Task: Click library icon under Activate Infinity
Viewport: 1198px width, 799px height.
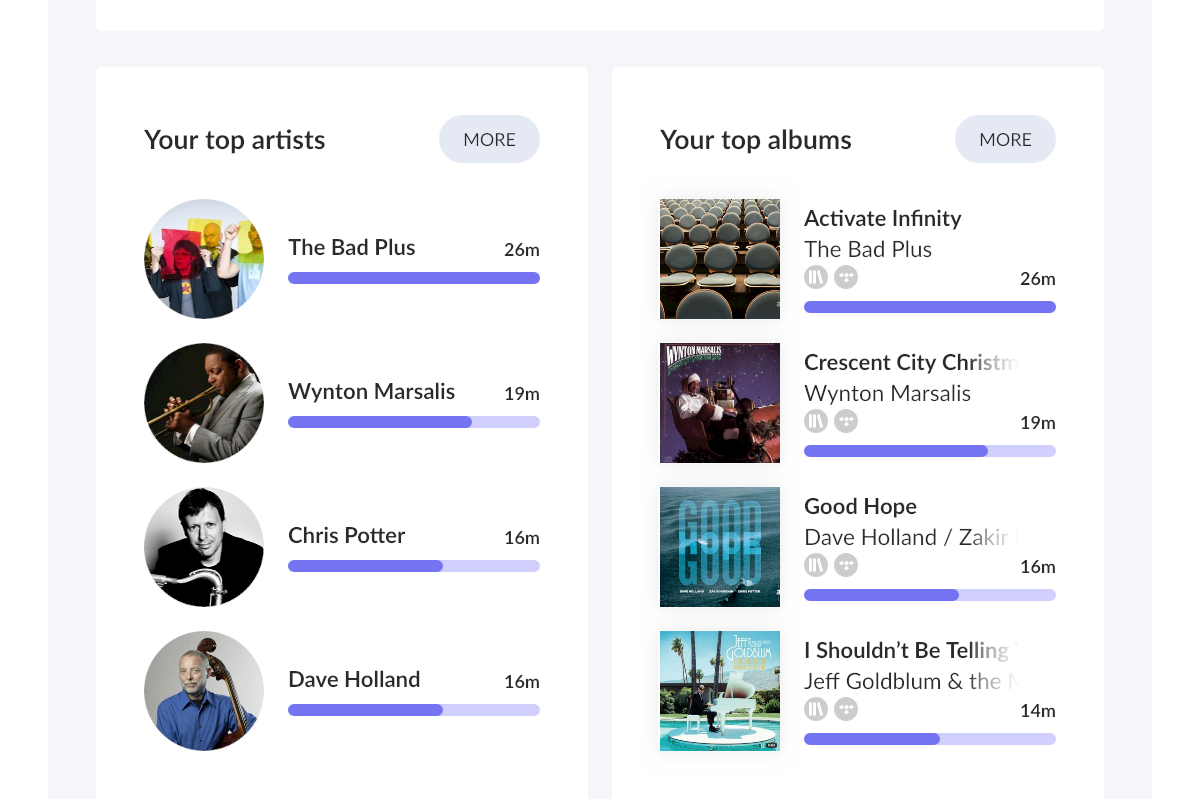Action: pyautogui.click(x=816, y=277)
